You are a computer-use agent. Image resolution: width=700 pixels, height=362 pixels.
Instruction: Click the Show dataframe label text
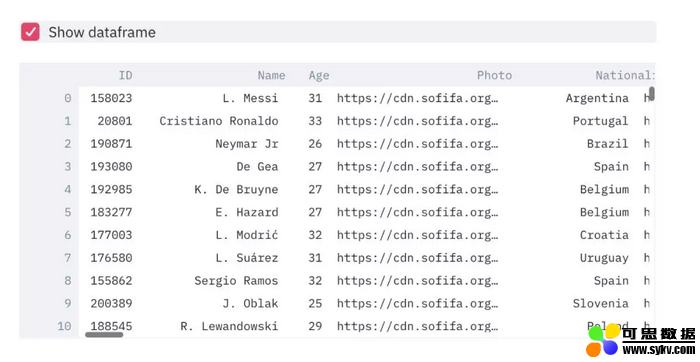click(x=102, y=32)
